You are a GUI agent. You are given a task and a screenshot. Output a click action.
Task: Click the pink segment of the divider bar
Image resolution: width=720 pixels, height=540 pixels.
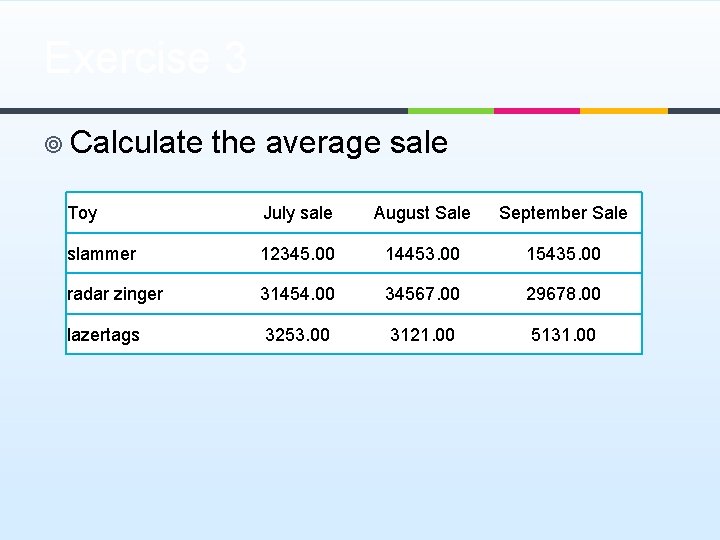[x=537, y=110]
